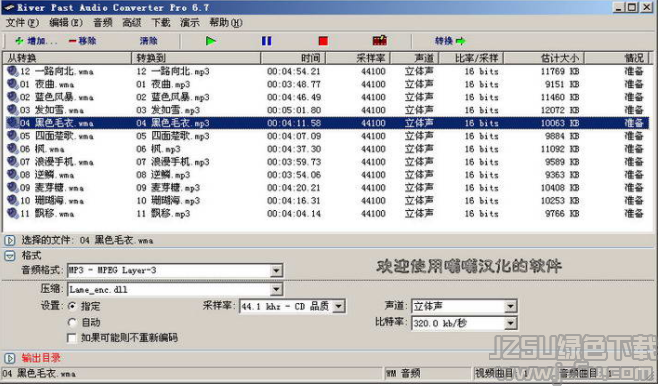Click the red 输出目录 label

click(x=41, y=358)
